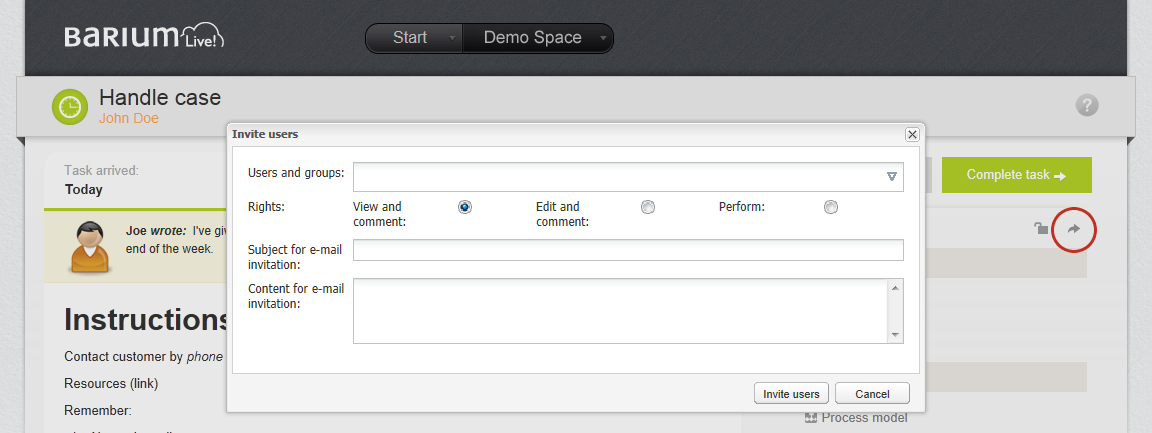Open the Demo Space dropdown arrow
Viewport: 1152px width, 433px height.
pos(603,38)
